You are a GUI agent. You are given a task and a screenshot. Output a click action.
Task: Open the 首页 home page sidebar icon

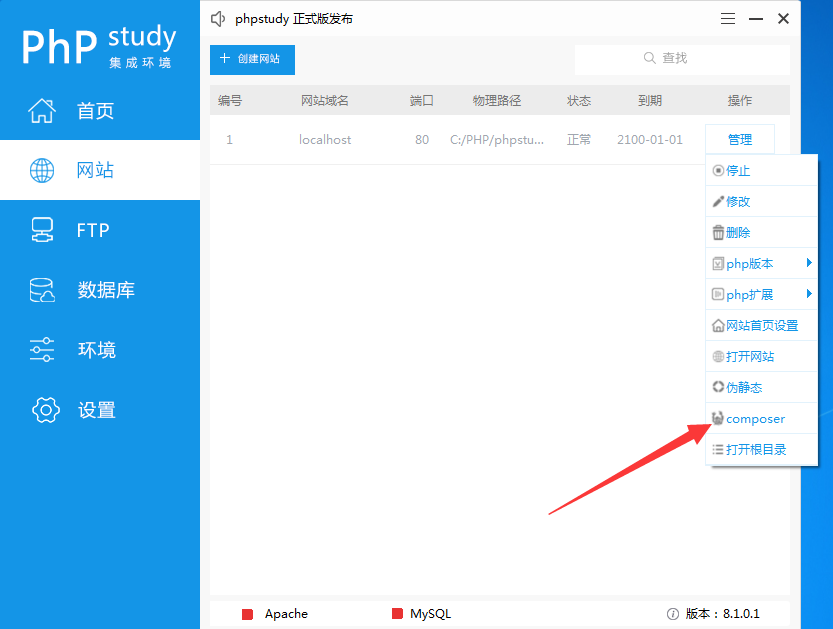(42, 110)
